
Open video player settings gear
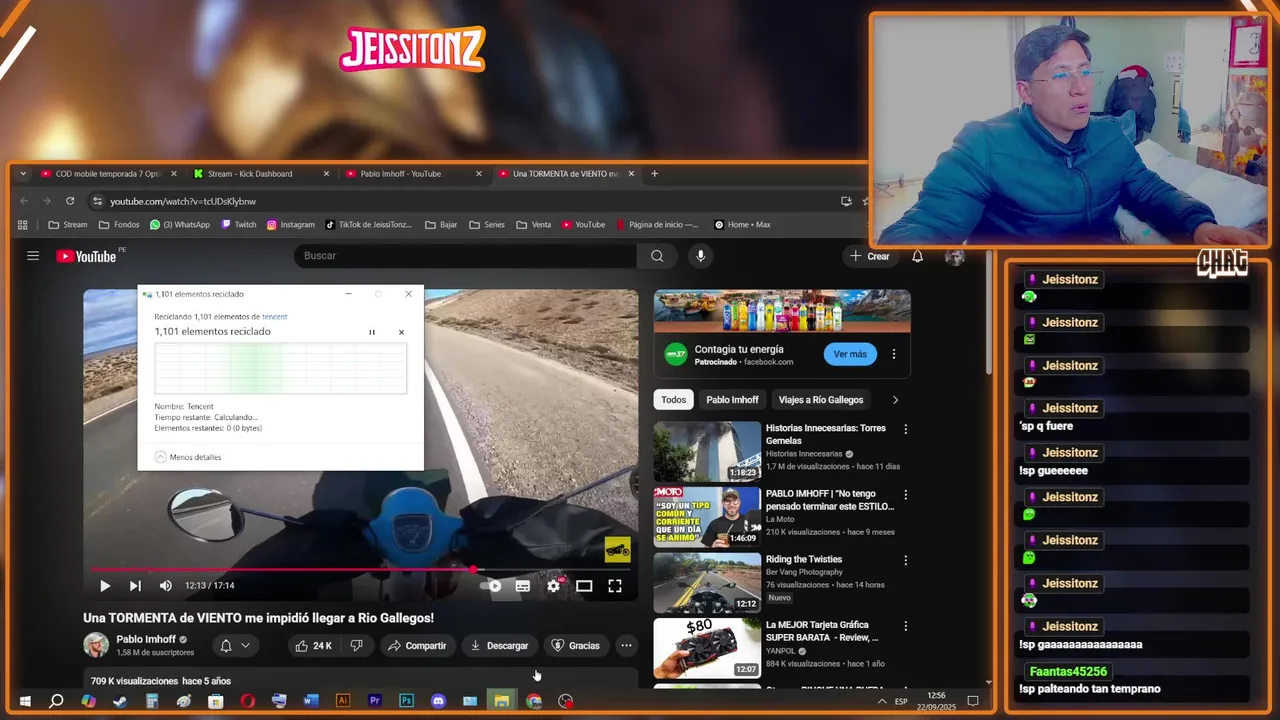[553, 586]
